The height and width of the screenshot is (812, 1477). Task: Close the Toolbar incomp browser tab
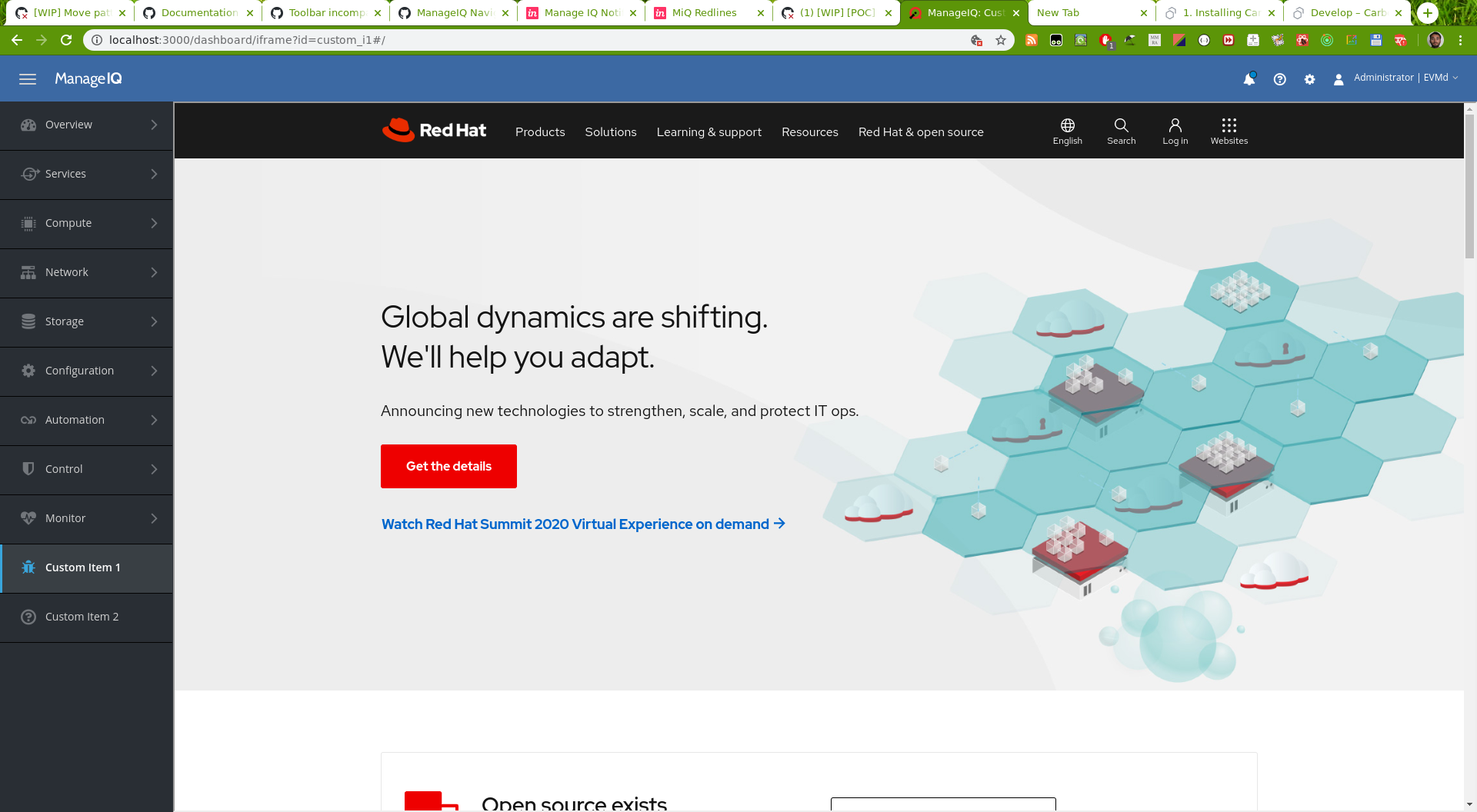click(x=378, y=13)
